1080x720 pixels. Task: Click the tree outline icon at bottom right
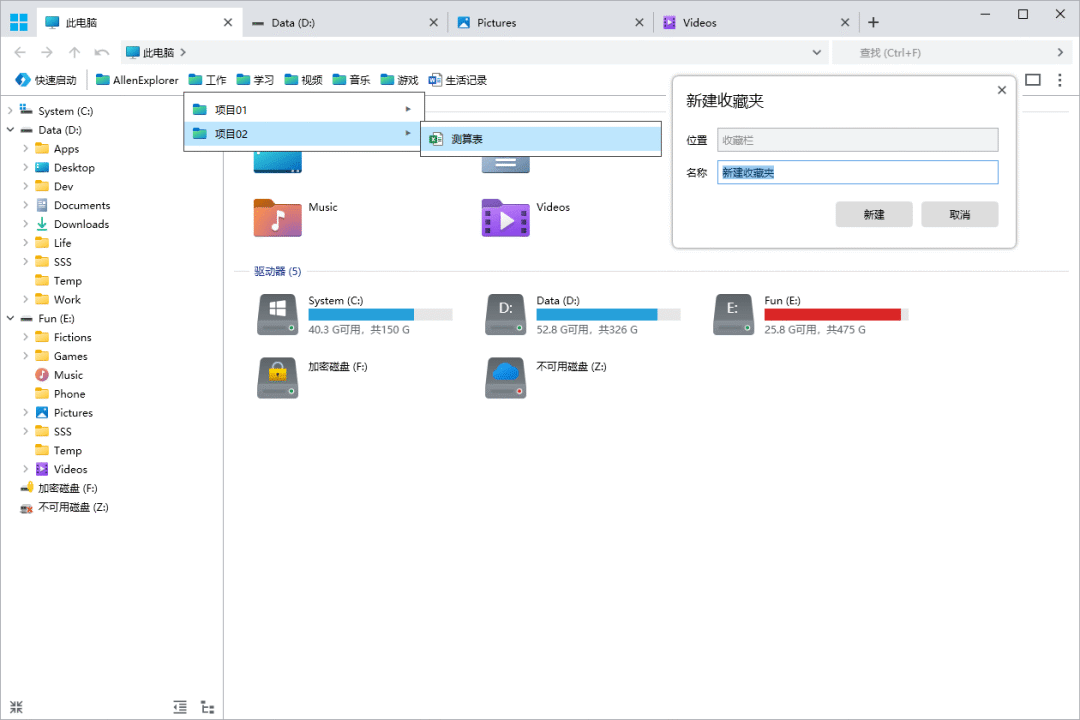207,706
